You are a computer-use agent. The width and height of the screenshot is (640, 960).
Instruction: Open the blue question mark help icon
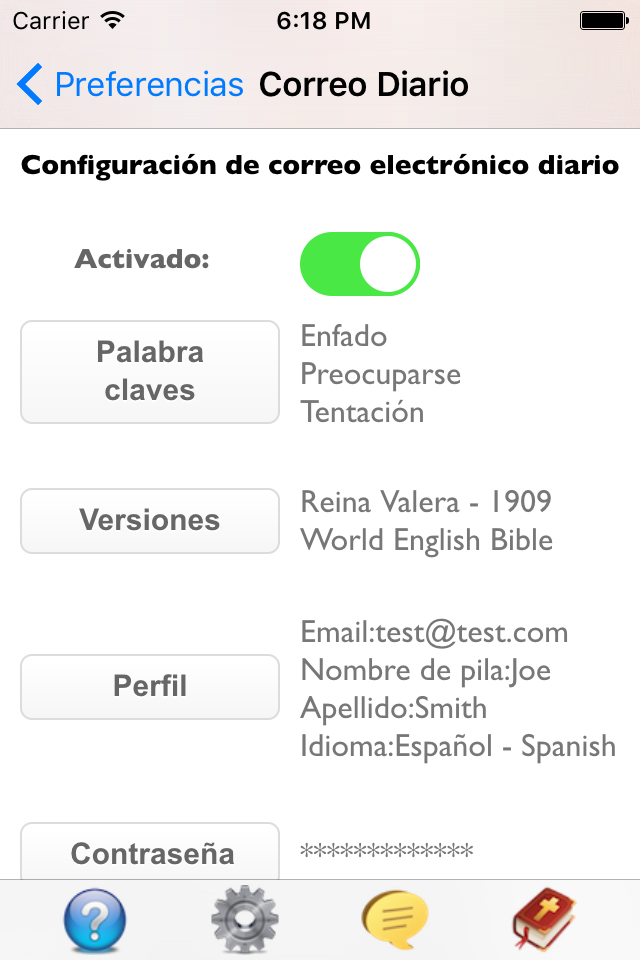(95, 920)
